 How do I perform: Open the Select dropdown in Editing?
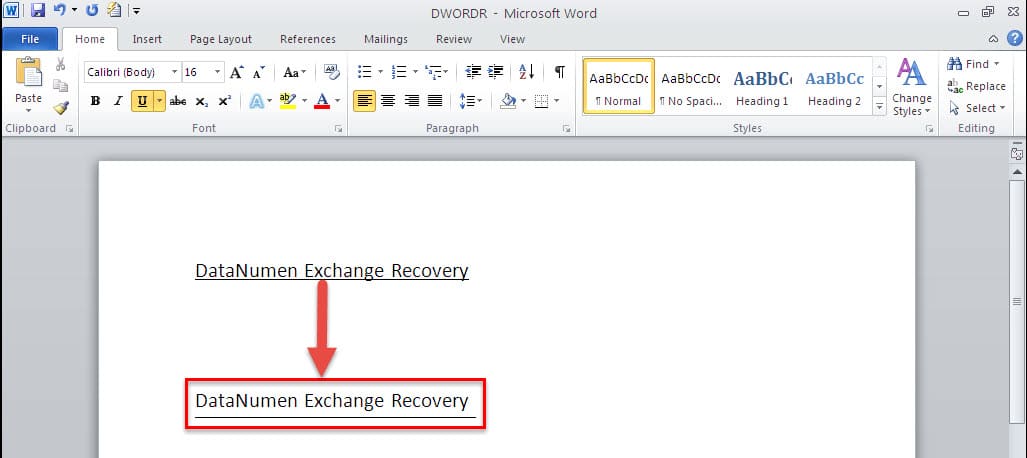coord(975,108)
